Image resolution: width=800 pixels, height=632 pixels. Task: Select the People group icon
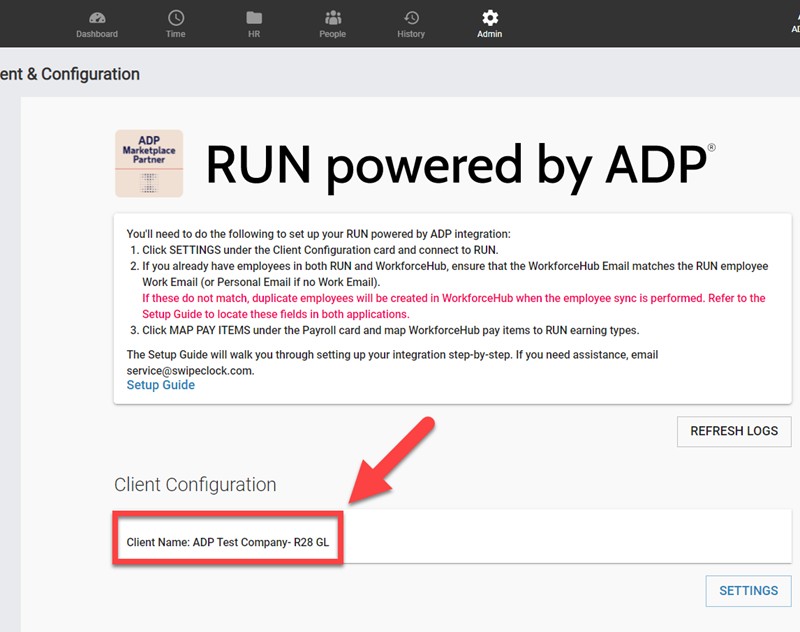click(332, 18)
